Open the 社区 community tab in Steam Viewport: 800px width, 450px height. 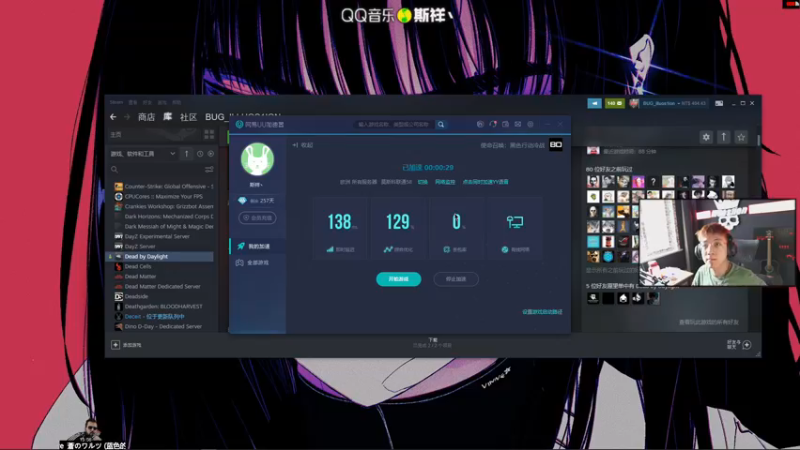pos(188,117)
